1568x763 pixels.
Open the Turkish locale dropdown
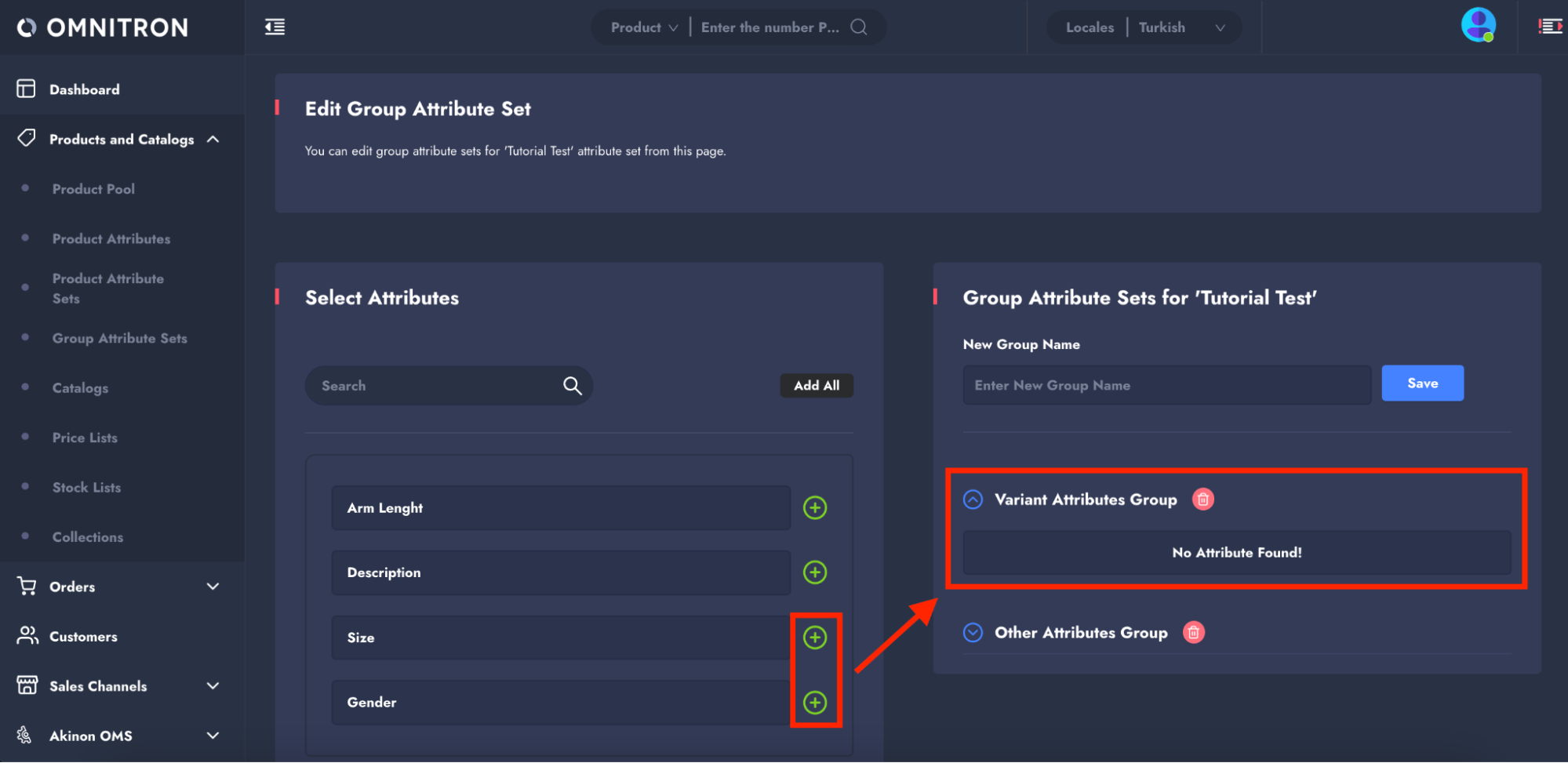pos(1181,27)
